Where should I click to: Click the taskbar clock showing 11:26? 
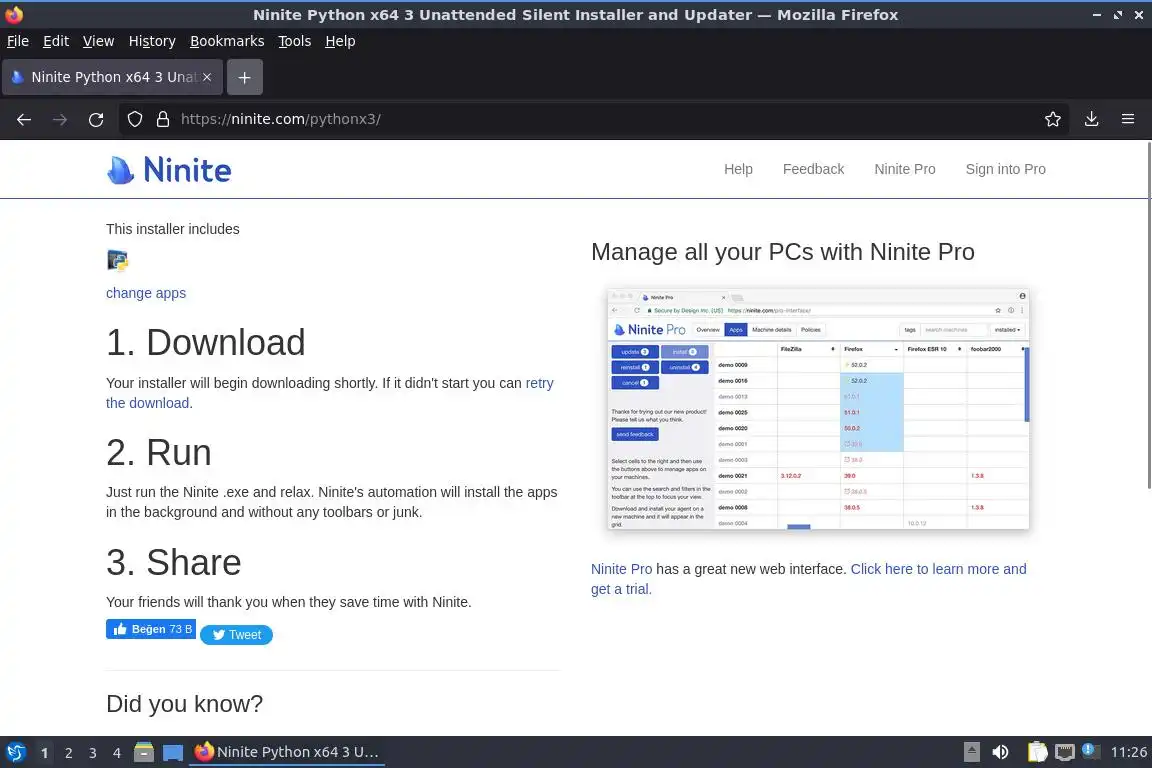tap(1128, 752)
